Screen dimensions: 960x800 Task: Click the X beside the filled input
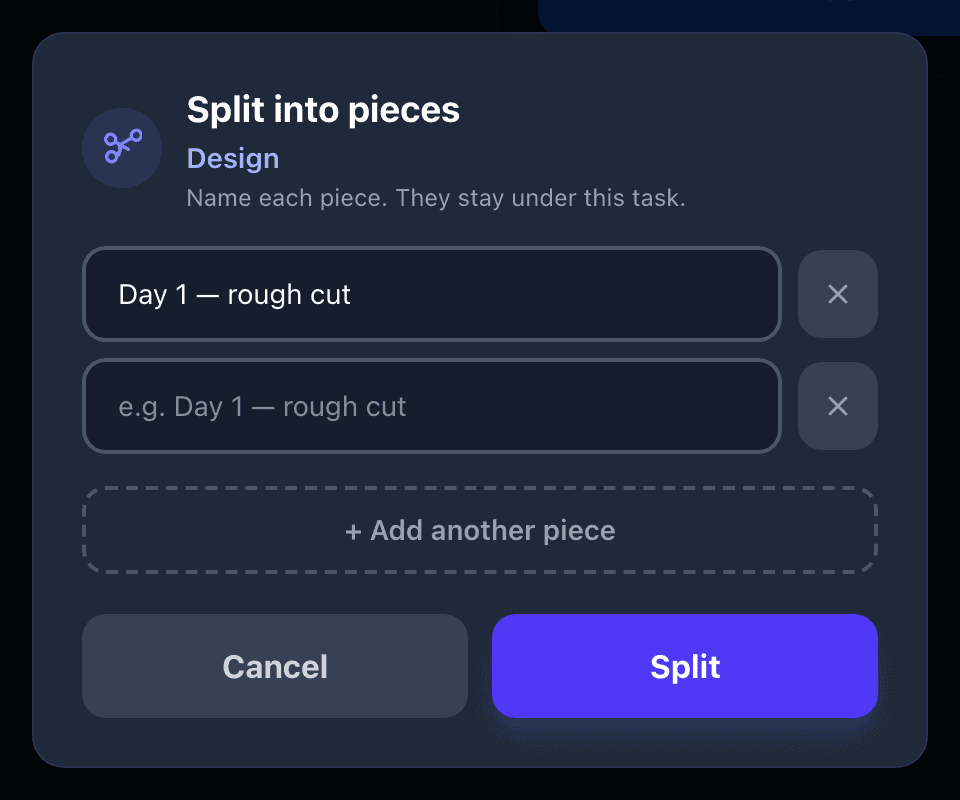(x=838, y=294)
